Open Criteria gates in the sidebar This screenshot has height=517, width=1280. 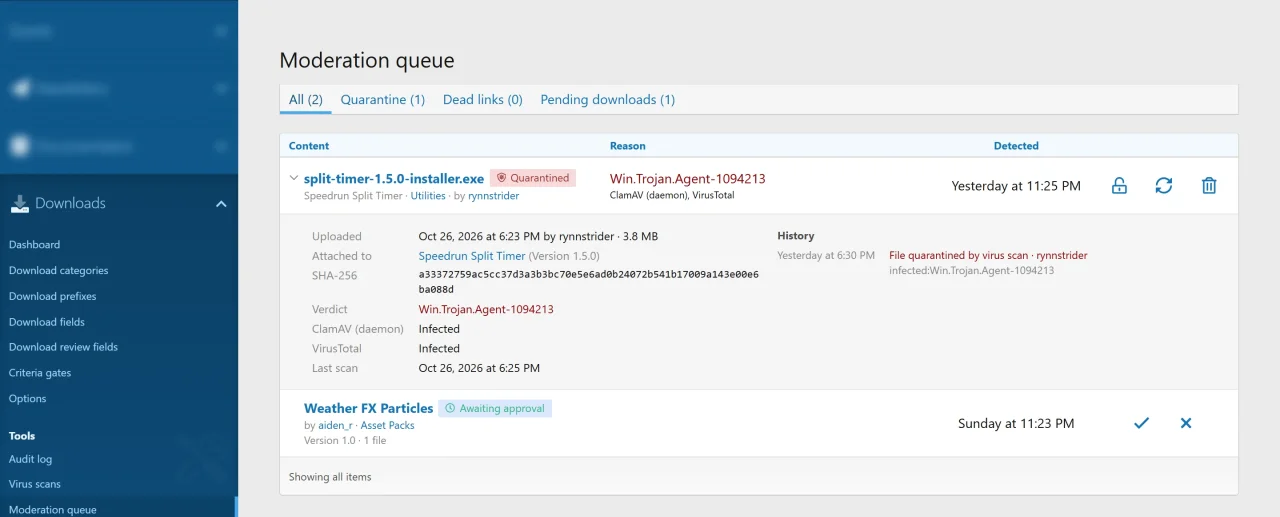click(40, 373)
